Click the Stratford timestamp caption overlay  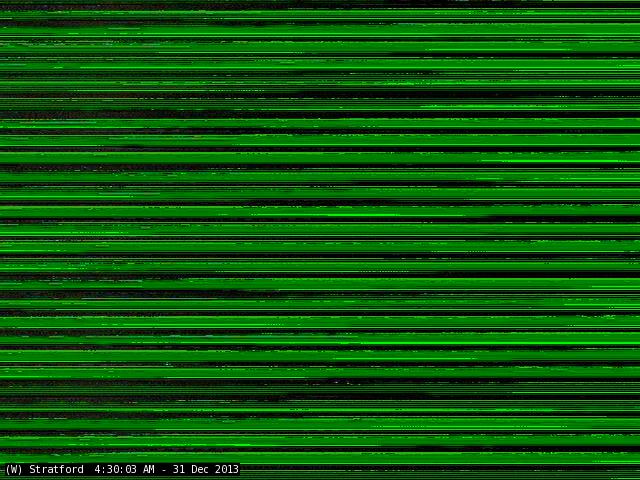(x=121, y=469)
